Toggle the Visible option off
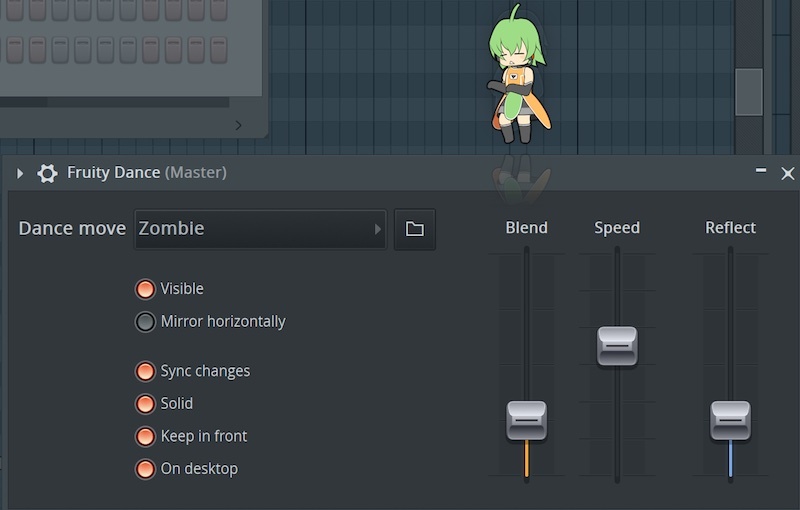Image resolution: width=800 pixels, height=510 pixels. [x=146, y=289]
